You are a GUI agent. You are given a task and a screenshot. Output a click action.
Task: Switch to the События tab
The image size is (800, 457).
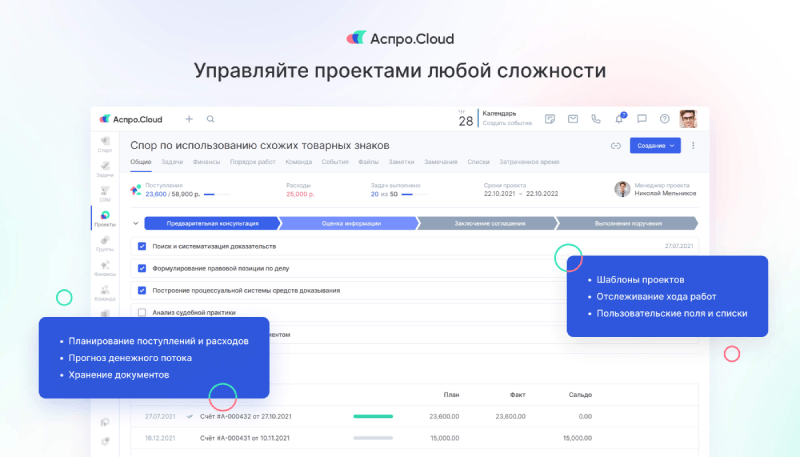coord(335,162)
